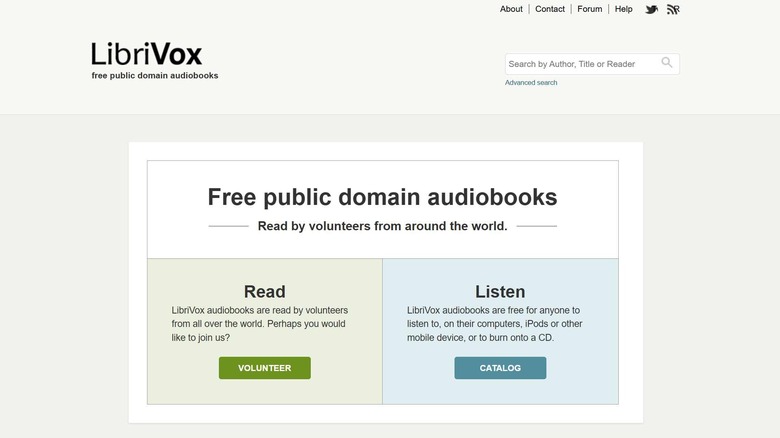Click the 'free for anyone to listen to' paragraph
The height and width of the screenshot is (438, 780).
(495, 324)
